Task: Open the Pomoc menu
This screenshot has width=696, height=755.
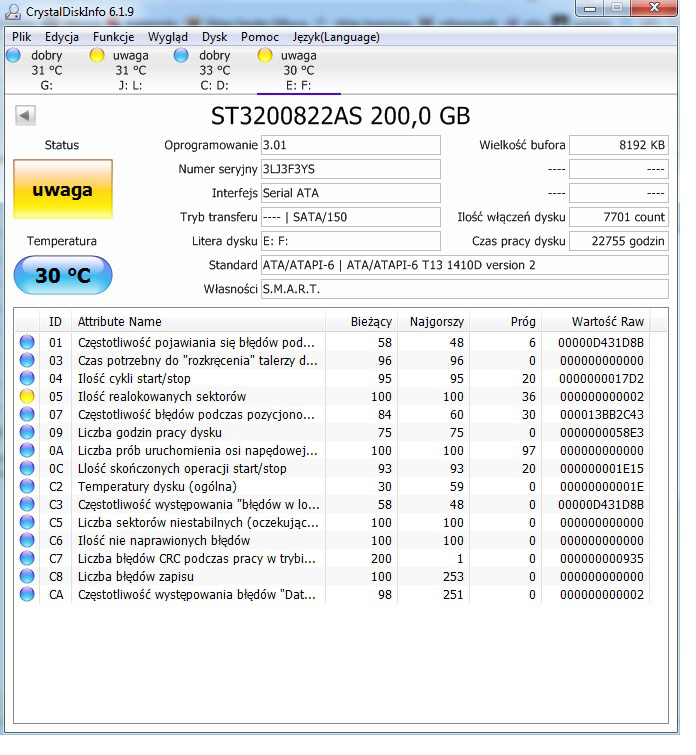Action: coord(260,37)
